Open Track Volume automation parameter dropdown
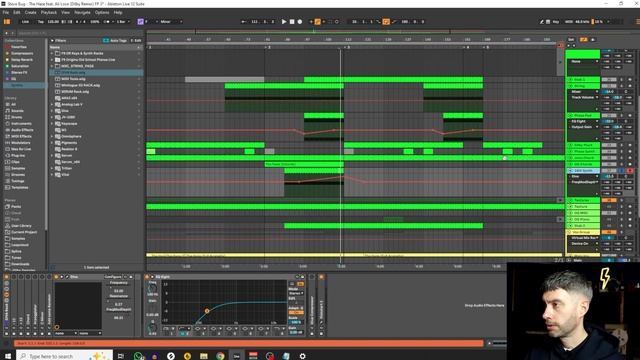 click(x=584, y=98)
